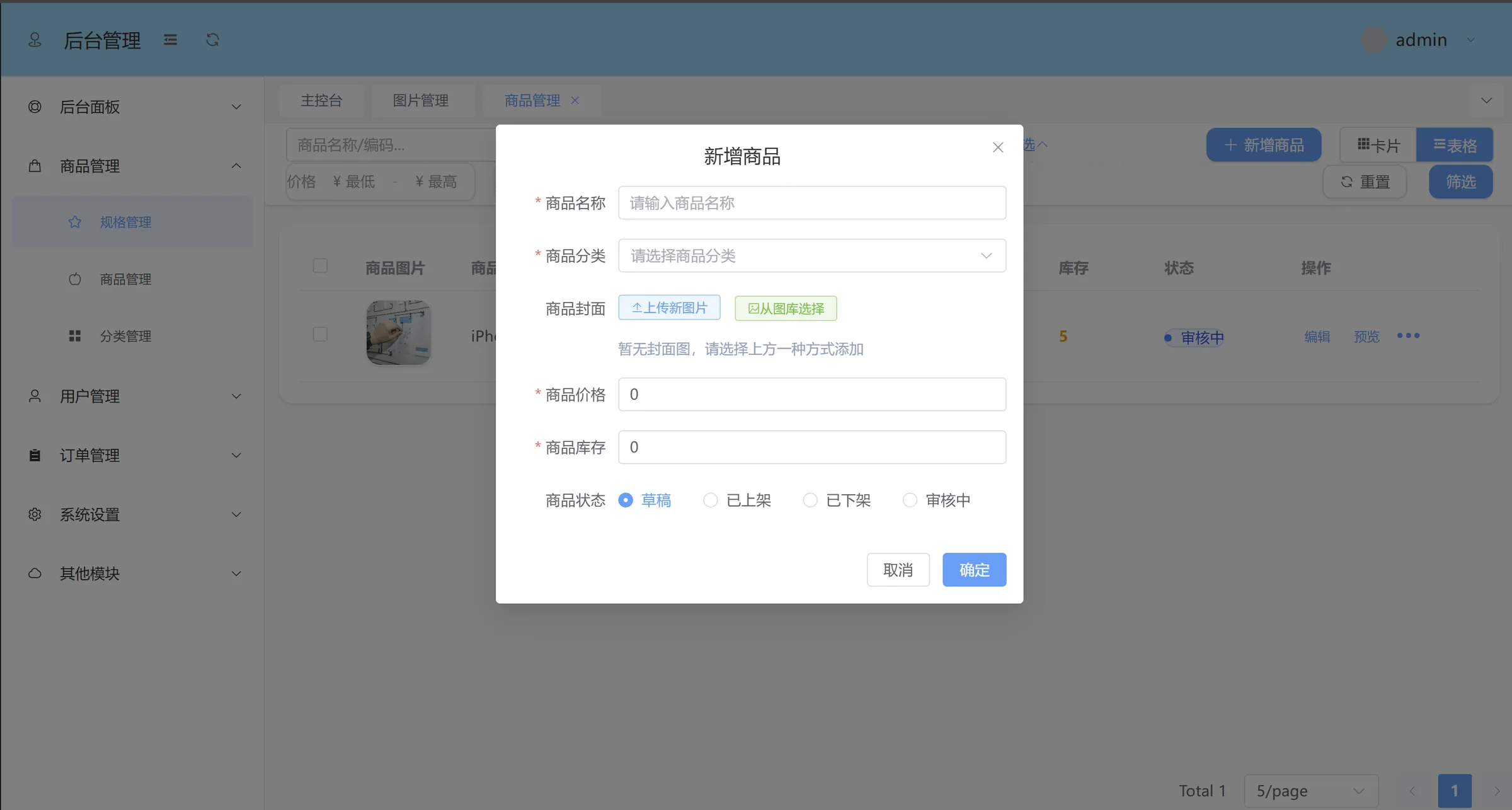Switch to the 主控台 tab
1512x810 pixels.
pos(321,100)
